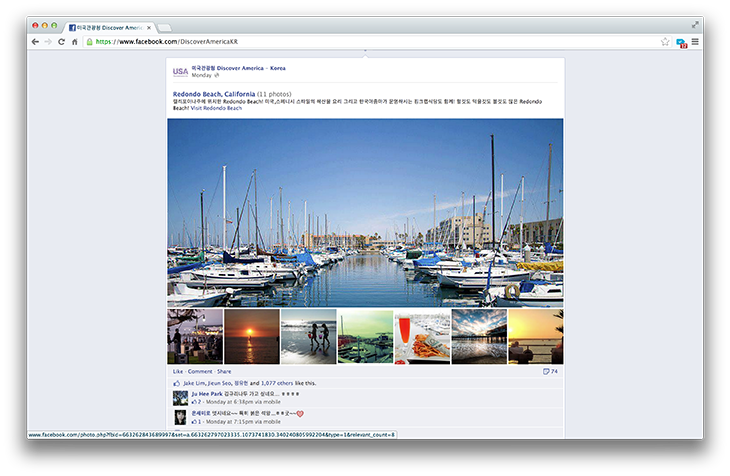Share the Redondo Beach album post
The height and width of the screenshot is (476, 730).
pyautogui.click(x=224, y=371)
